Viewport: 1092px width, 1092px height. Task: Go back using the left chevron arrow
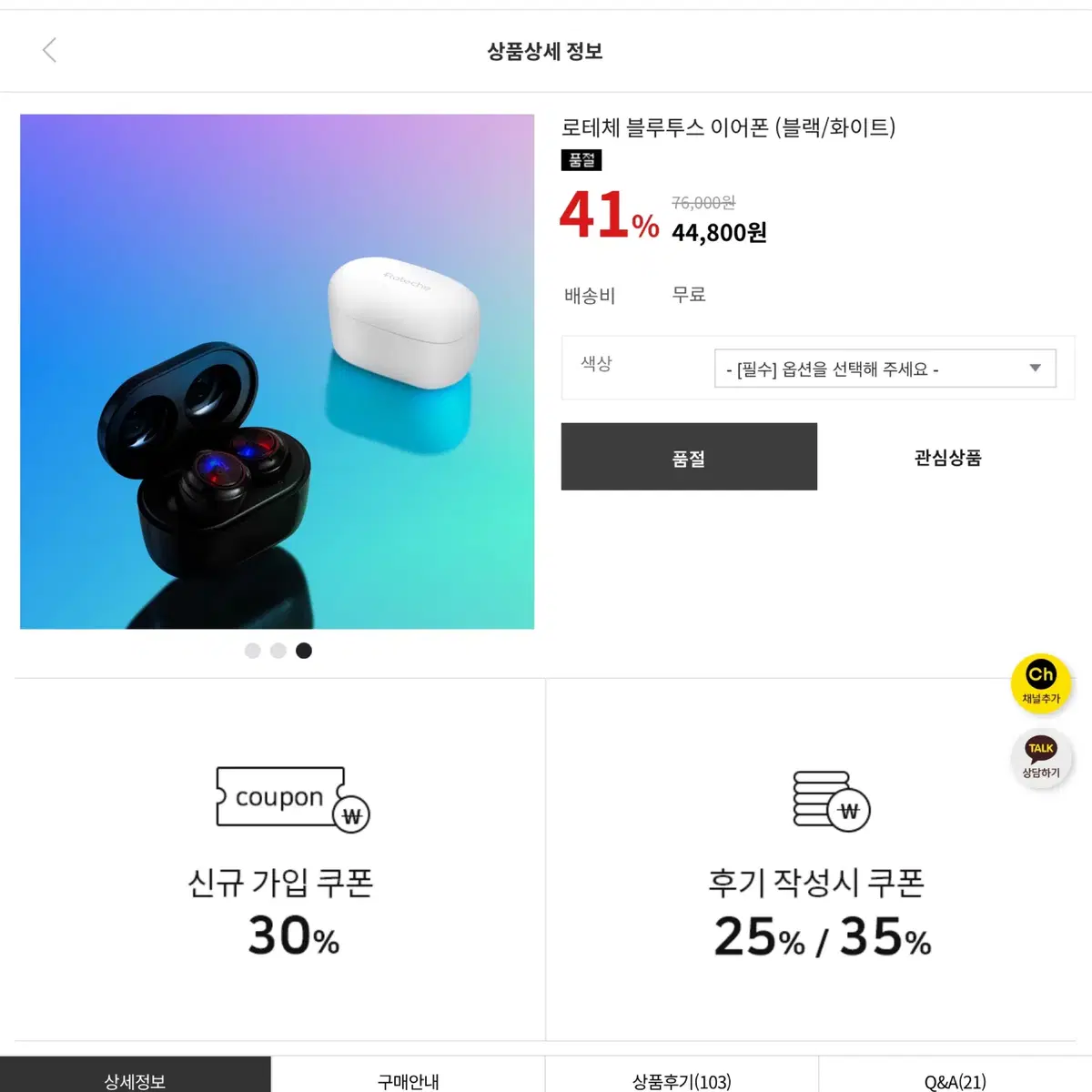[x=50, y=50]
